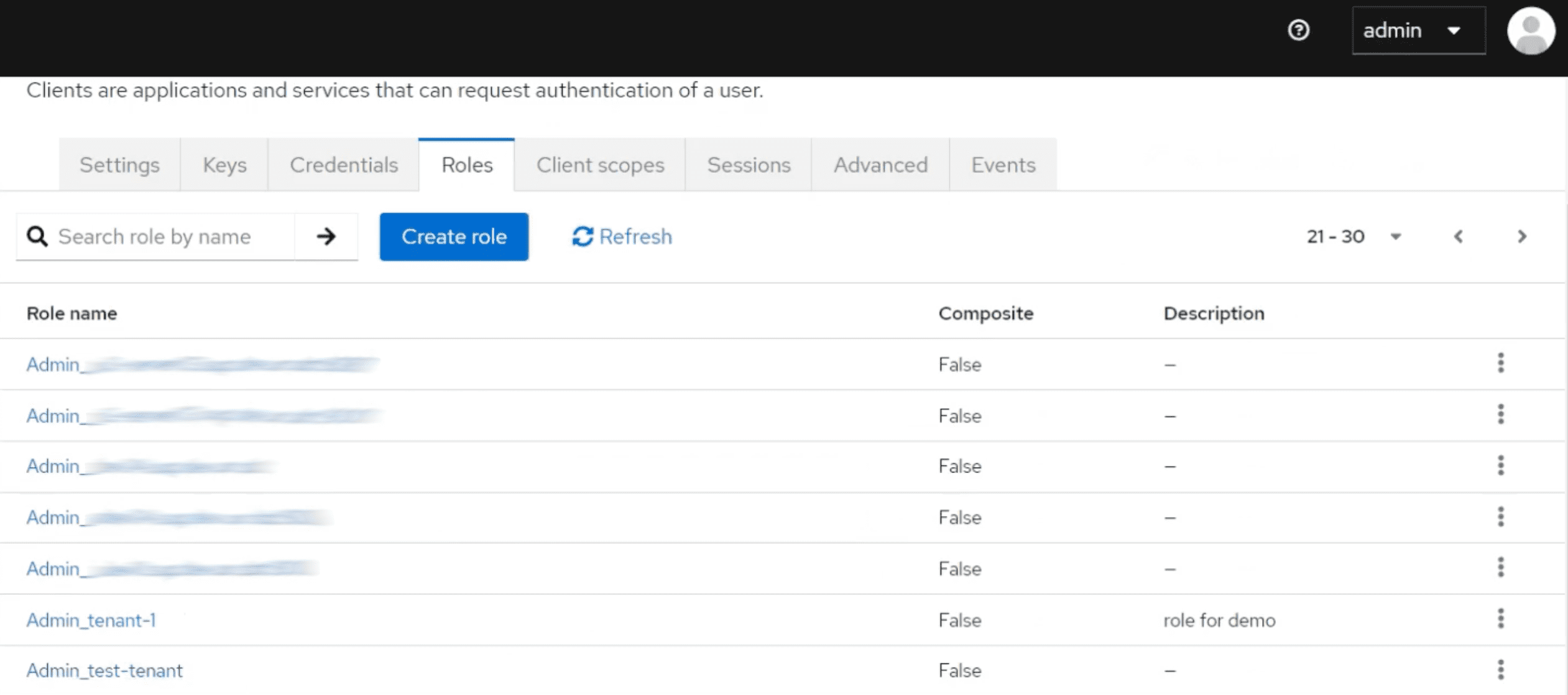Viewport: 1568px width, 695px height.
Task: Open the Admin_test-tenant role link
Action: pyautogui.click(x=104, y=670)
